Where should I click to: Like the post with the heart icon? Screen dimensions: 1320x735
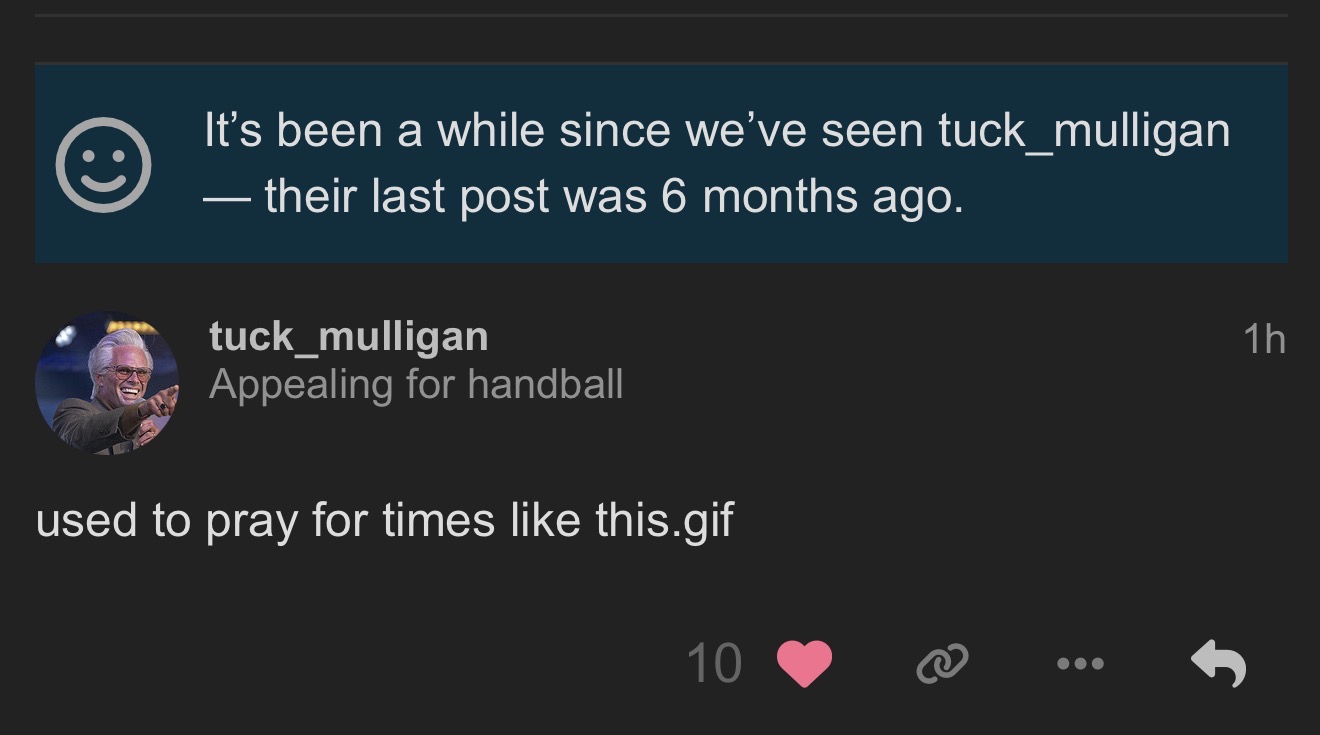click(x=804, y=664)
